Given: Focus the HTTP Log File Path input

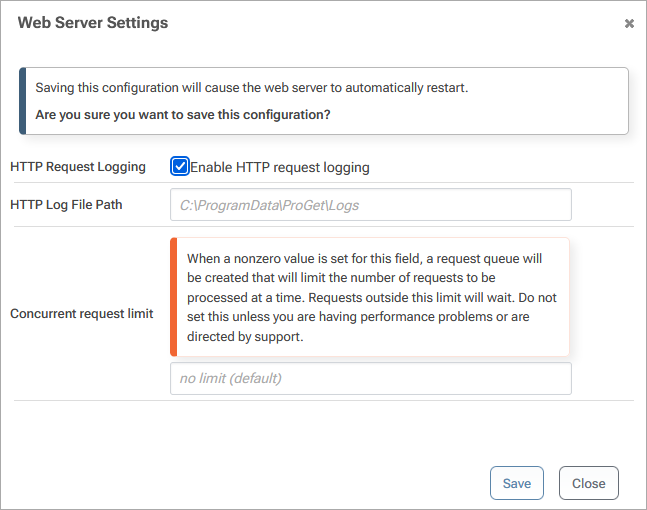Looking at the screenshot, I should pos(371,205).
